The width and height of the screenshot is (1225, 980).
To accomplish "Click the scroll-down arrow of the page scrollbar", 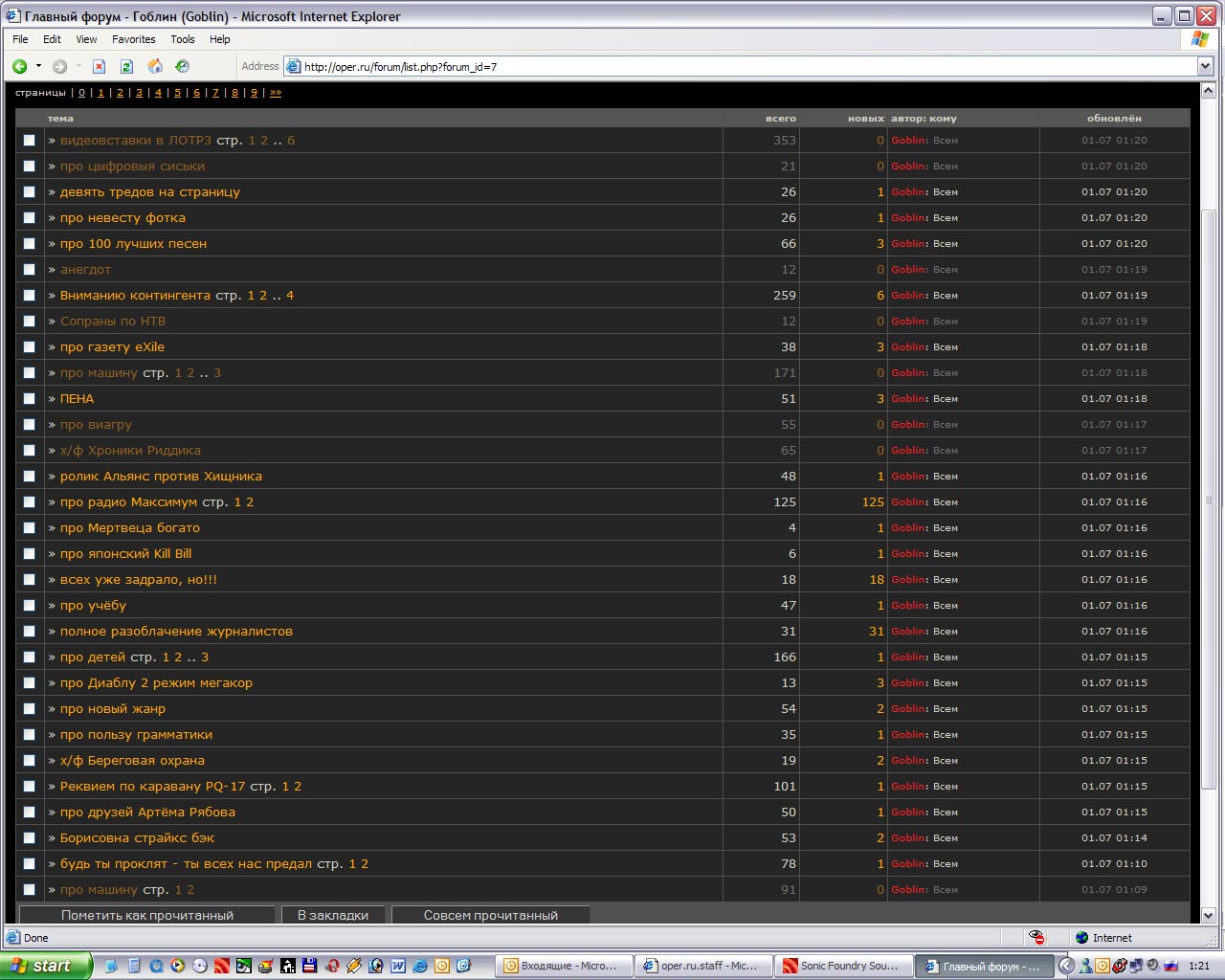I will pyautogui.click(x=1208, y=915).
